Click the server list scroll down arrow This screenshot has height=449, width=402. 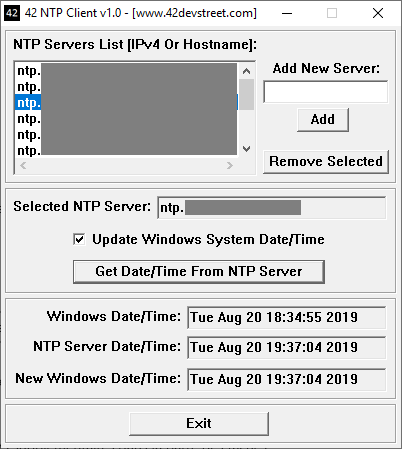click(246, 149)
